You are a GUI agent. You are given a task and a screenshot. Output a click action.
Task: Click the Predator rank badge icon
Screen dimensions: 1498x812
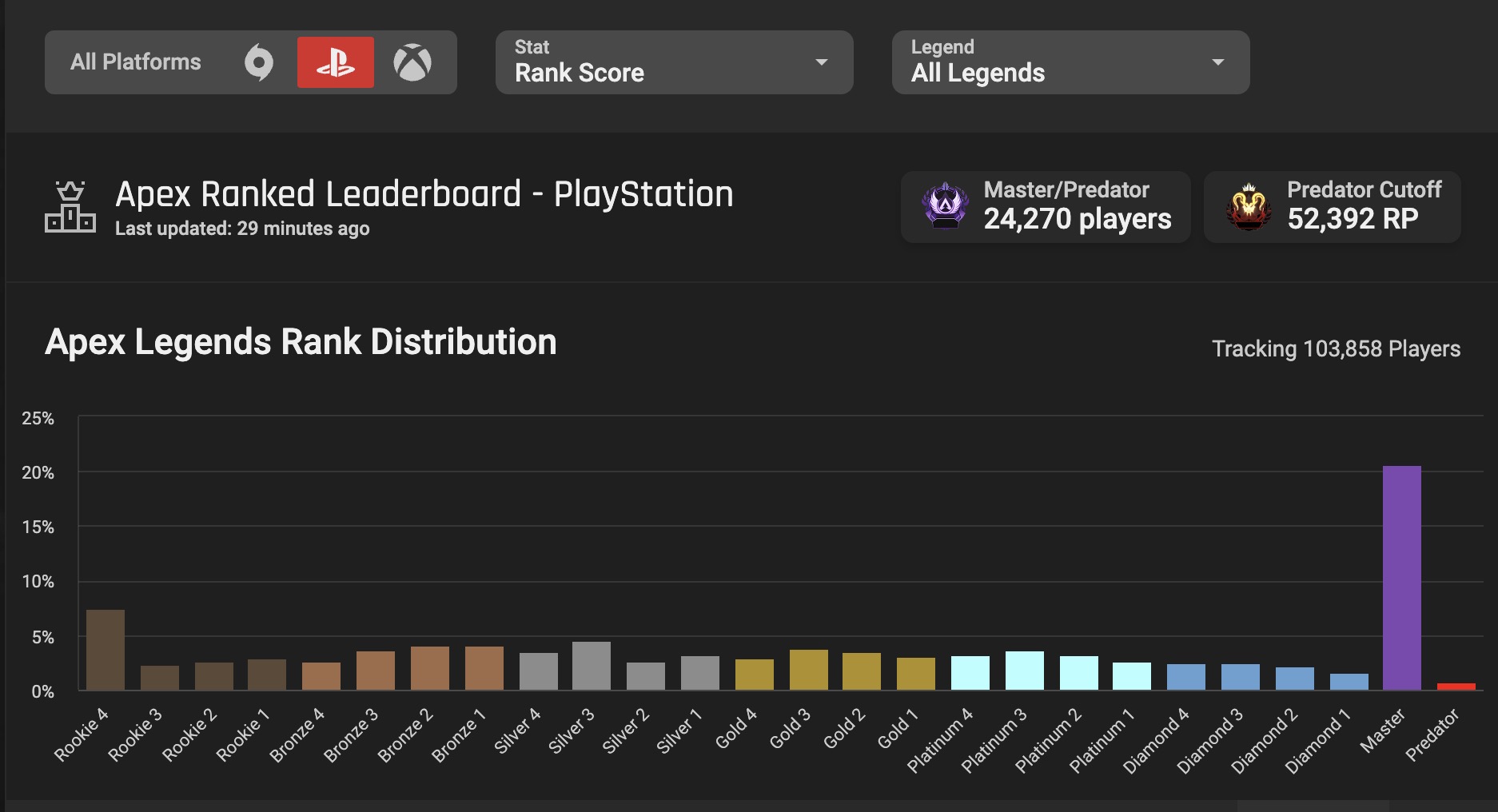click(1248, 206)
